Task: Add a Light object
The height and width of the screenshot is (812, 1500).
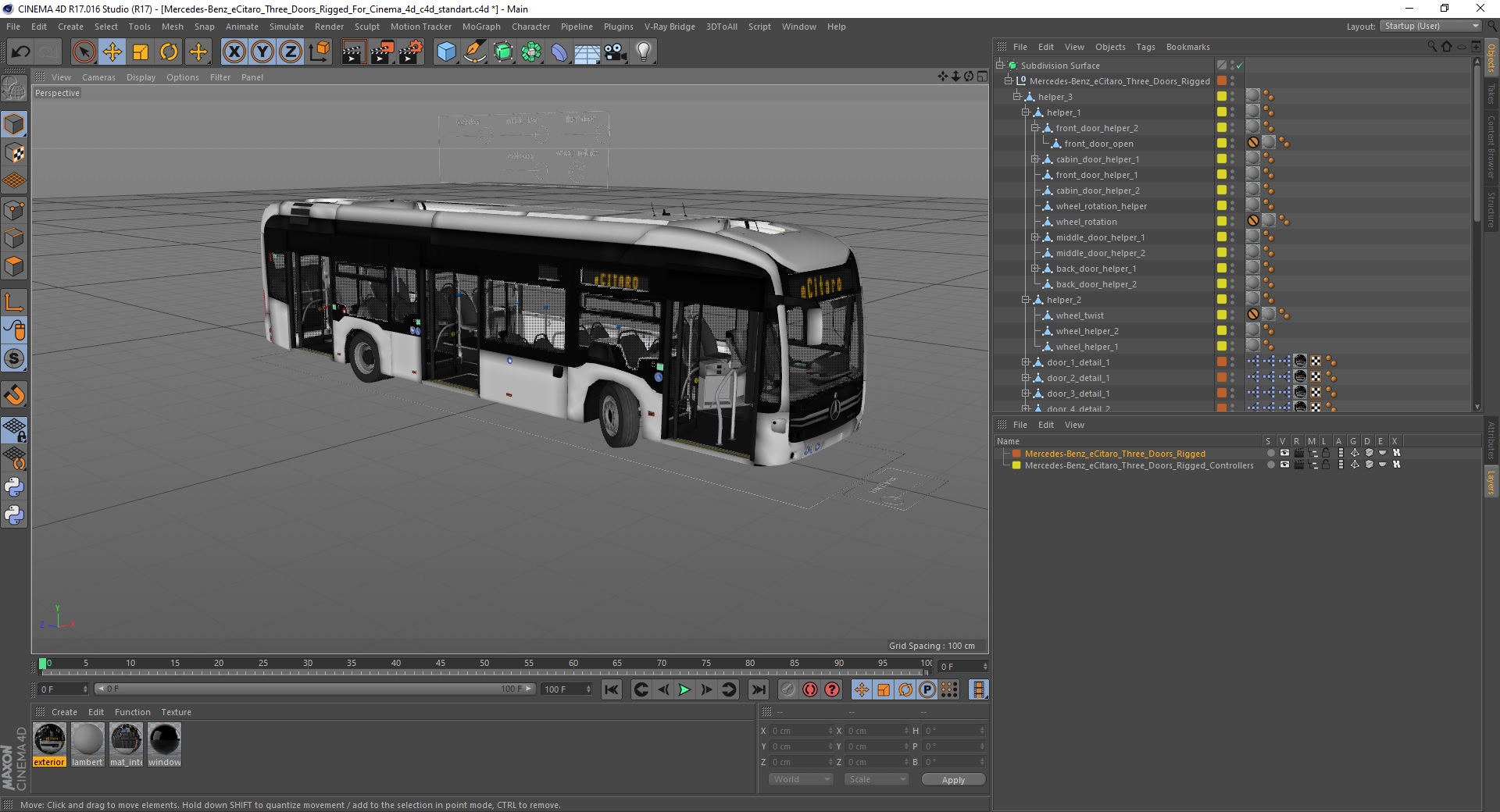Action: pyautogui.click(x=644, y=52)
